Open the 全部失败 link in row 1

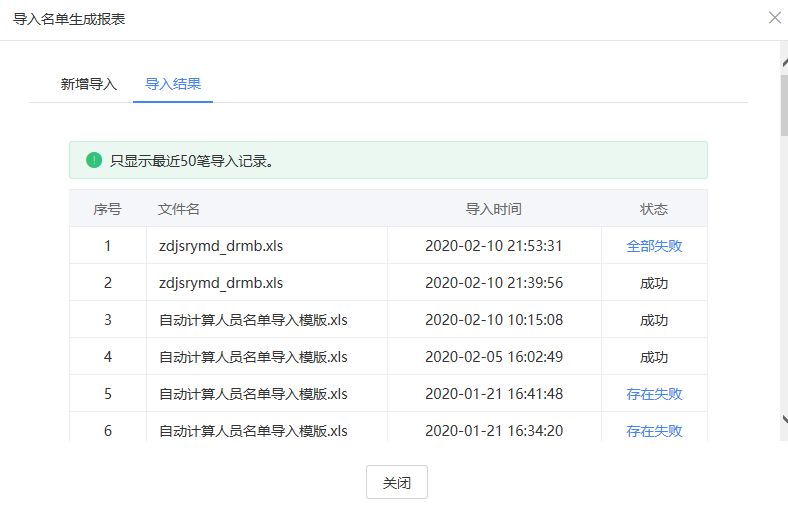654,246
